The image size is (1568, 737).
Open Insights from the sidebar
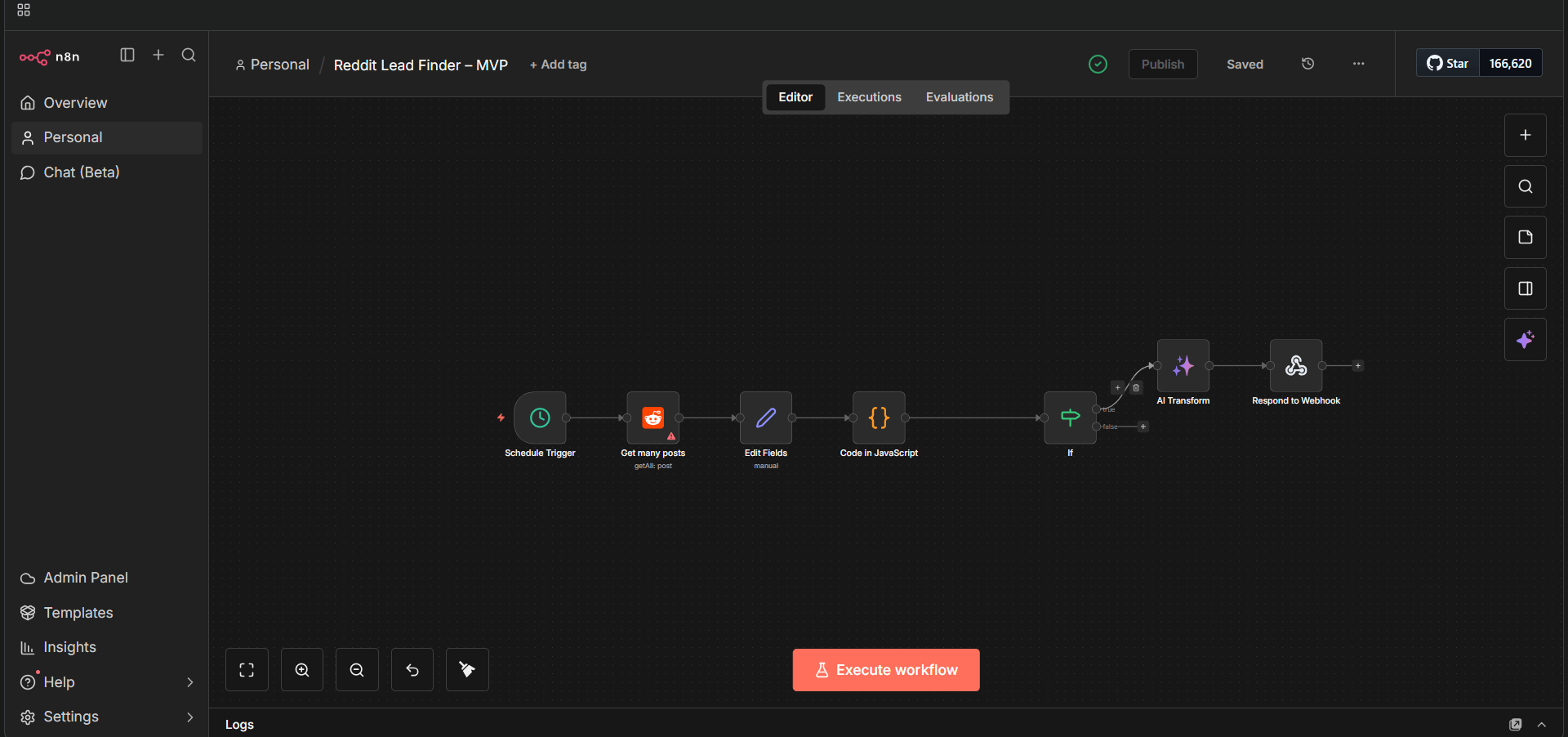[107, 647]
